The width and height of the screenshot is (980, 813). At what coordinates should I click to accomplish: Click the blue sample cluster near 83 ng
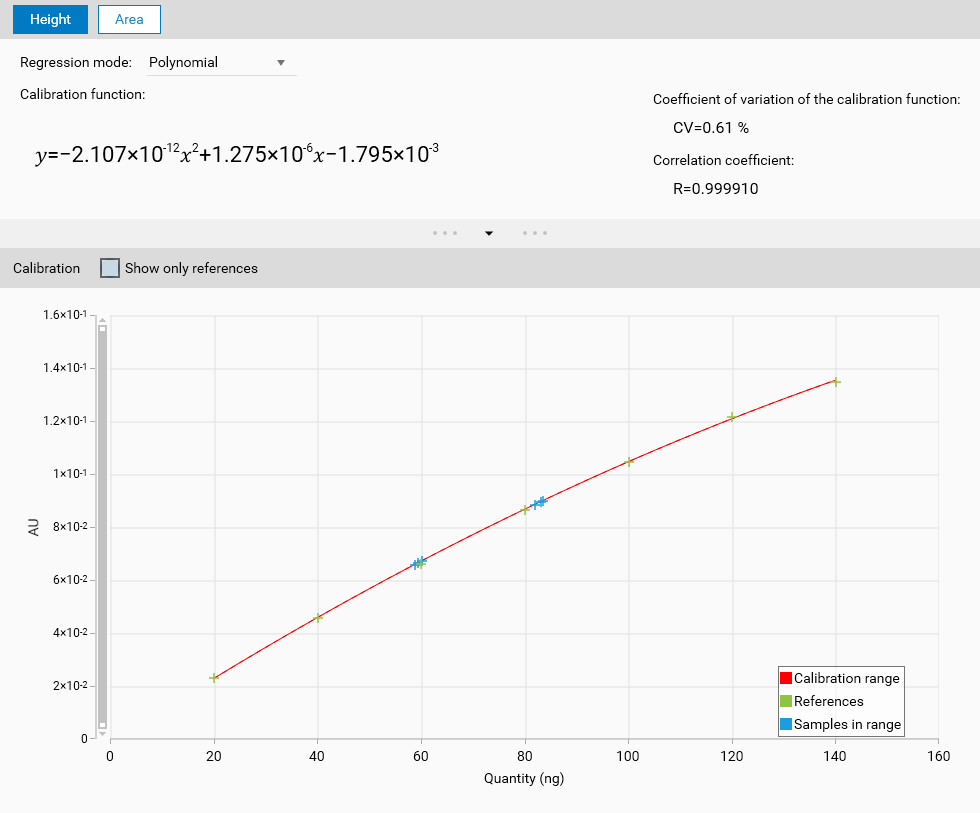coord(540,502)
